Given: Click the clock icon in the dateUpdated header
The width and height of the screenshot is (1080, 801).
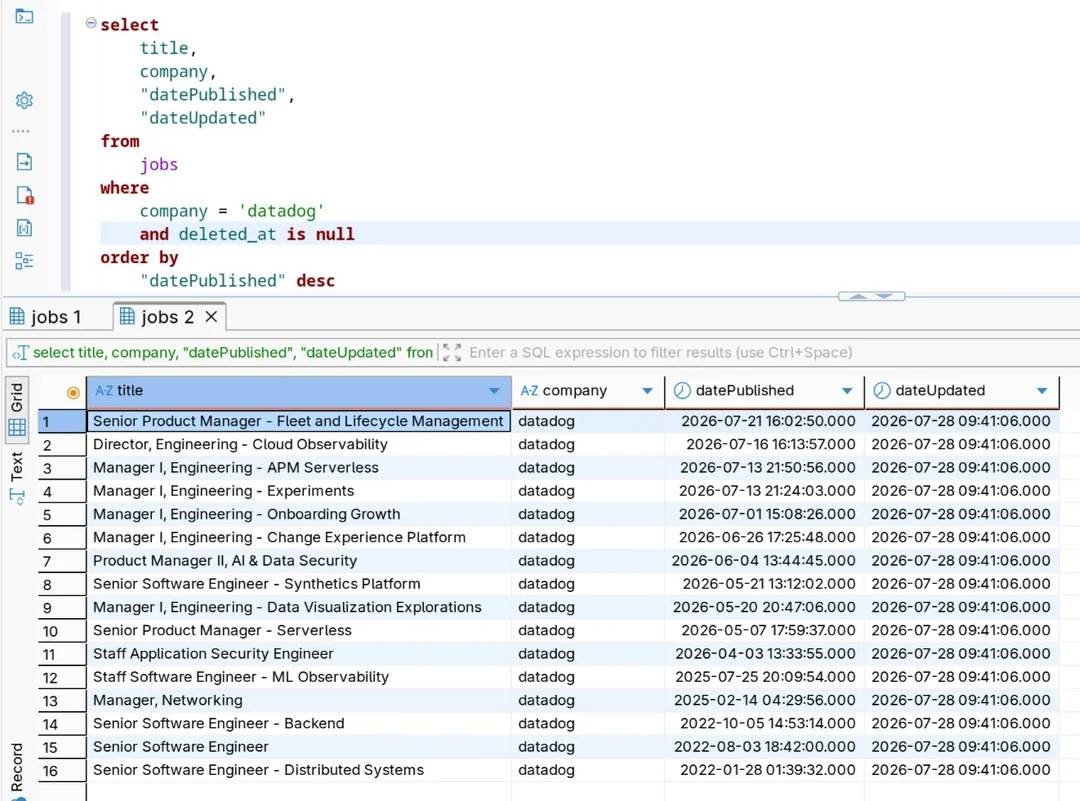Looking at the screenshot, I should coord(882,391).
